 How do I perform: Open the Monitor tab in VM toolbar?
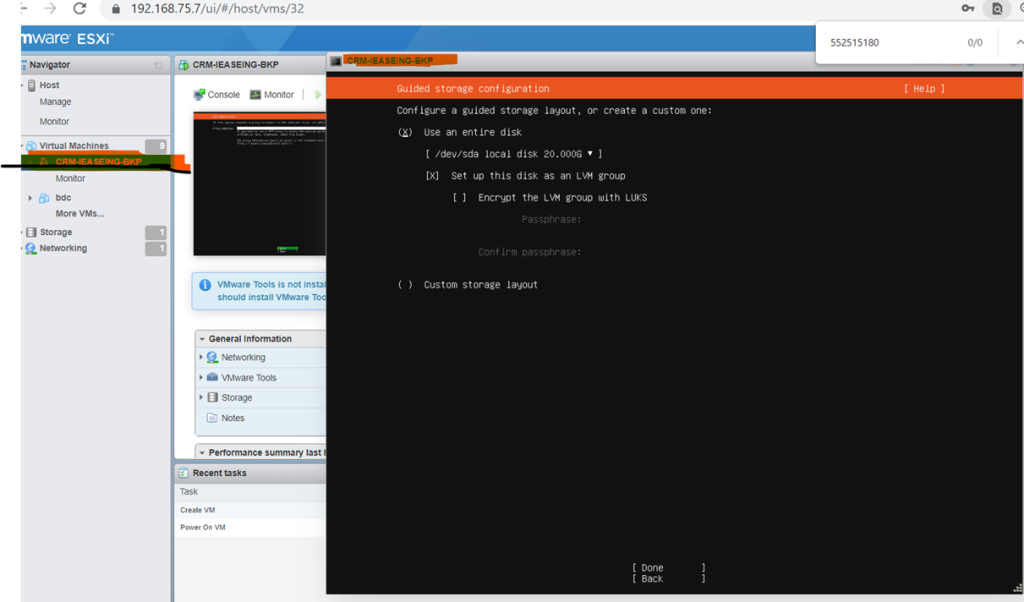tap(271, 95)
